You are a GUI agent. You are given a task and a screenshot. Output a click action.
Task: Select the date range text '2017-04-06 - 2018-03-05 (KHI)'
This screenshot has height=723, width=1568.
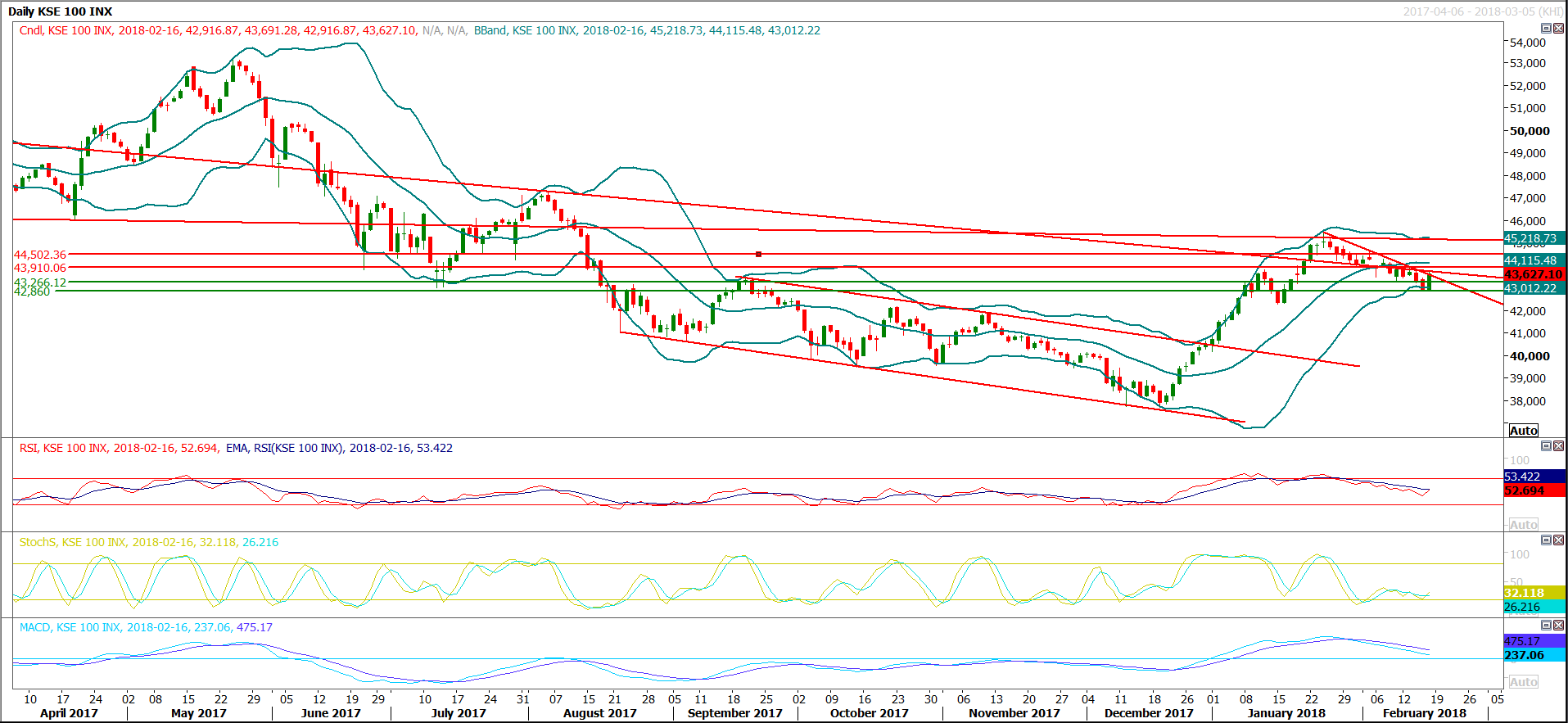coord(1483,11)
